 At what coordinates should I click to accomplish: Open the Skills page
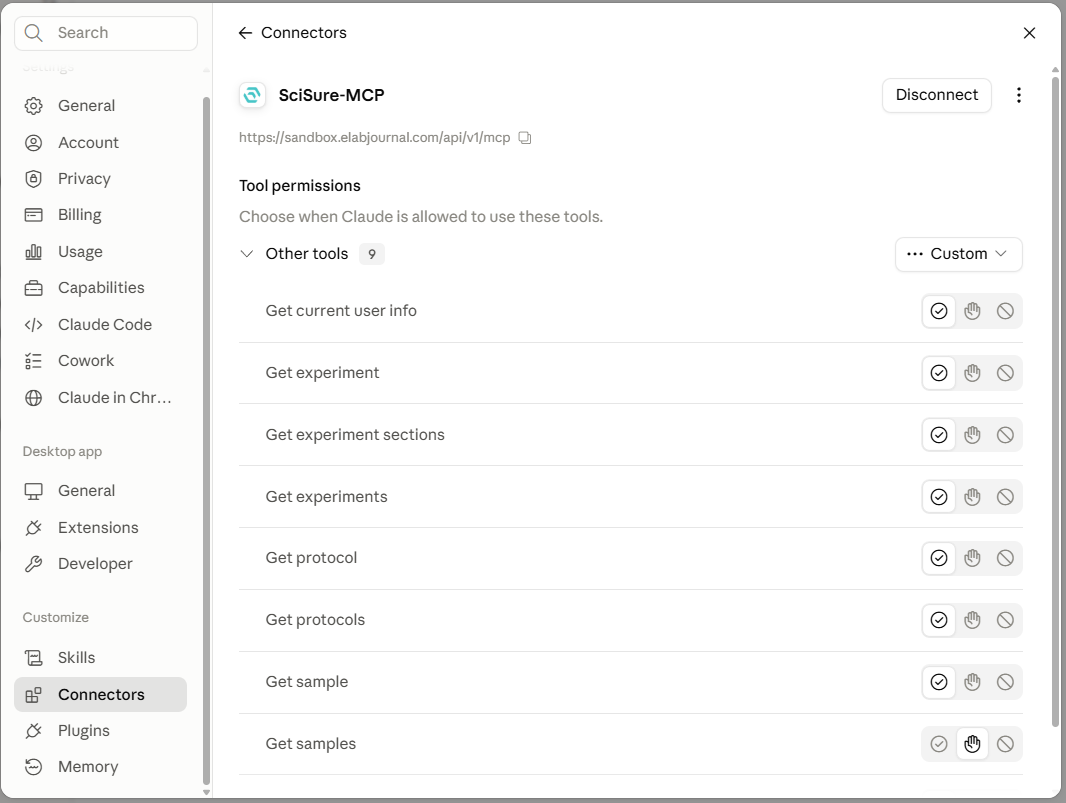click(101, 657)
